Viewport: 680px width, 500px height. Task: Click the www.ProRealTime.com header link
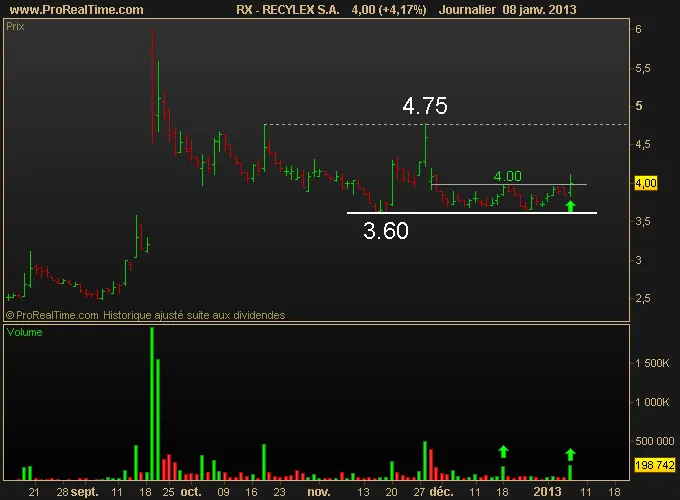click(x=76, y=10)
